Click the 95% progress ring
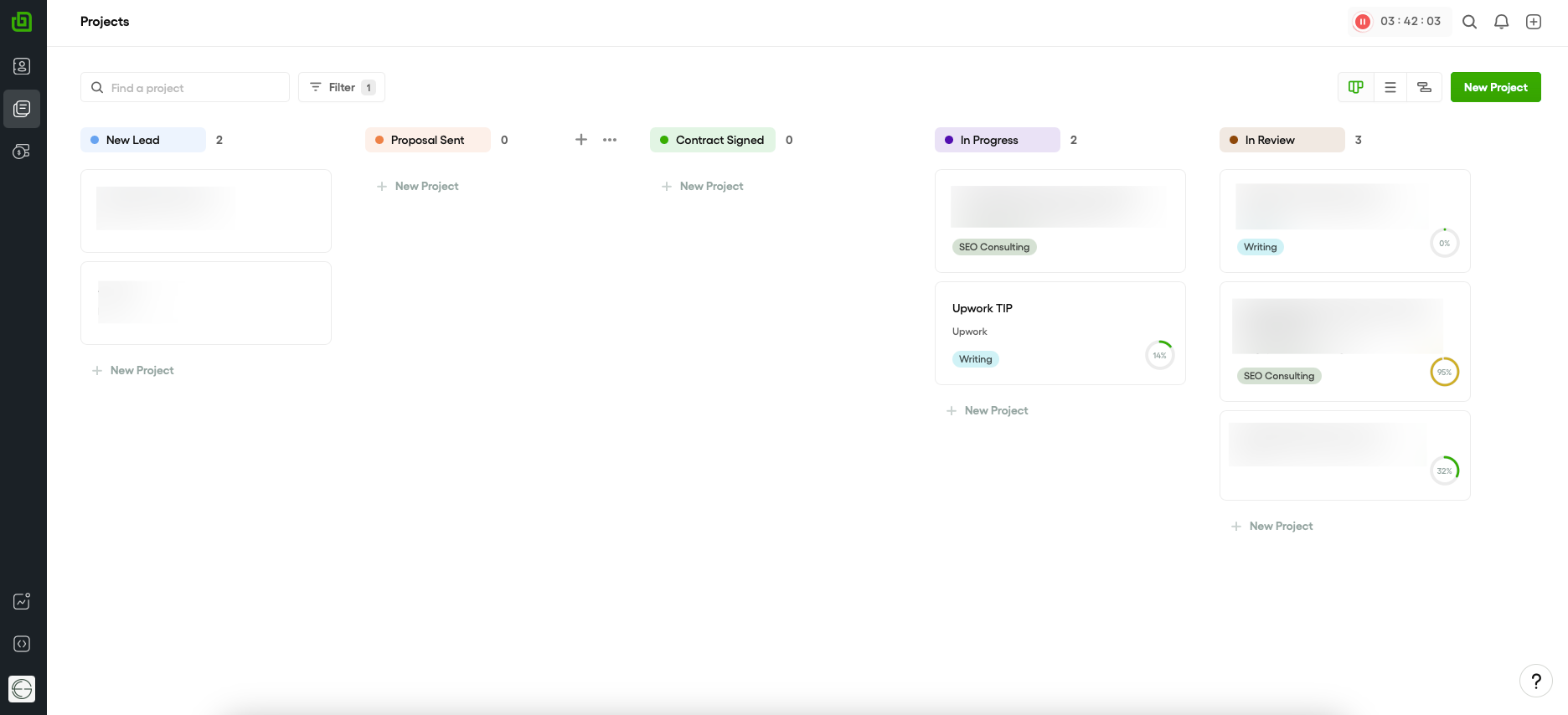 pos(1445,372)
